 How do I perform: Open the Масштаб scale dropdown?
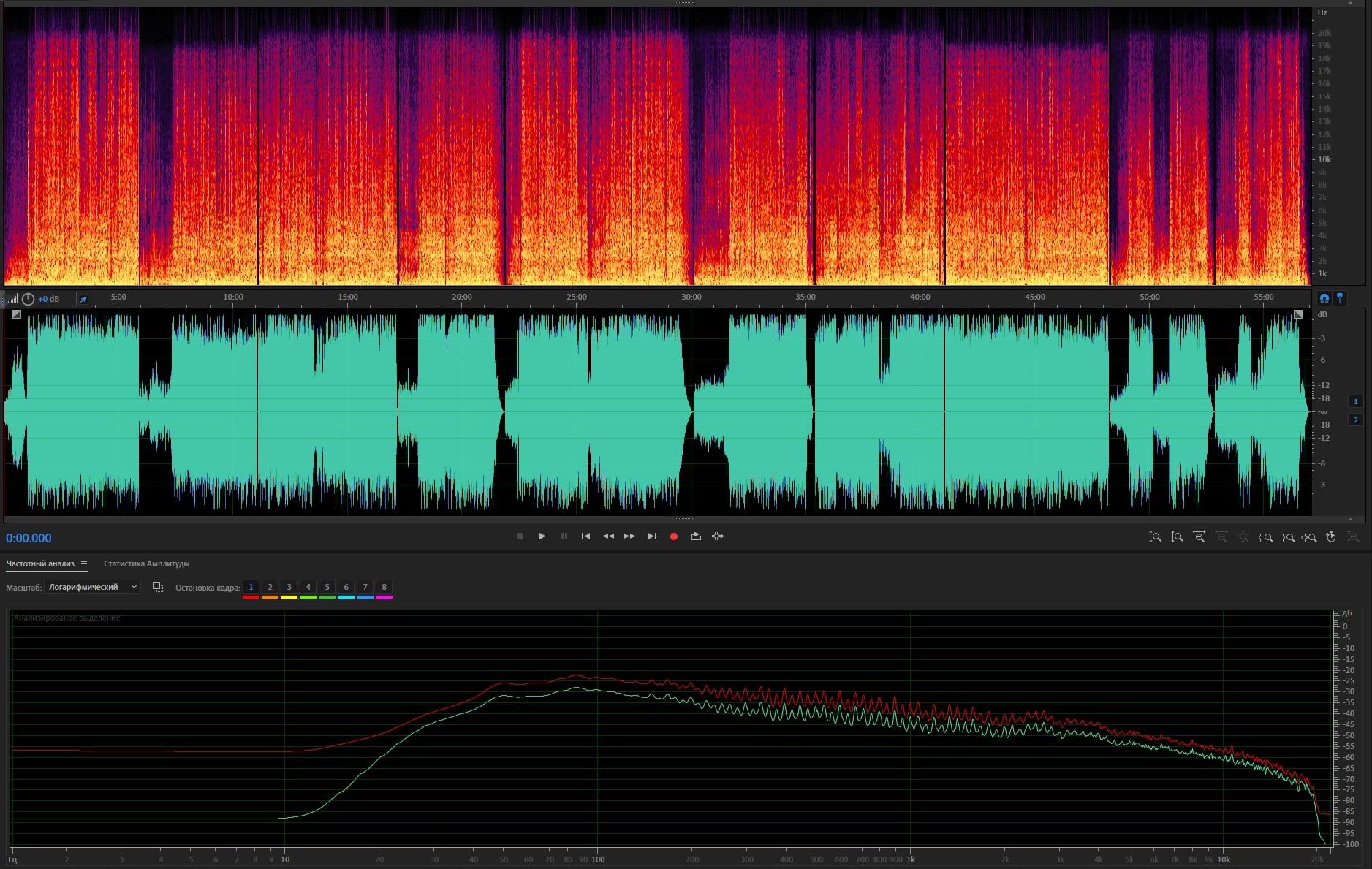[x=92, y=587]
